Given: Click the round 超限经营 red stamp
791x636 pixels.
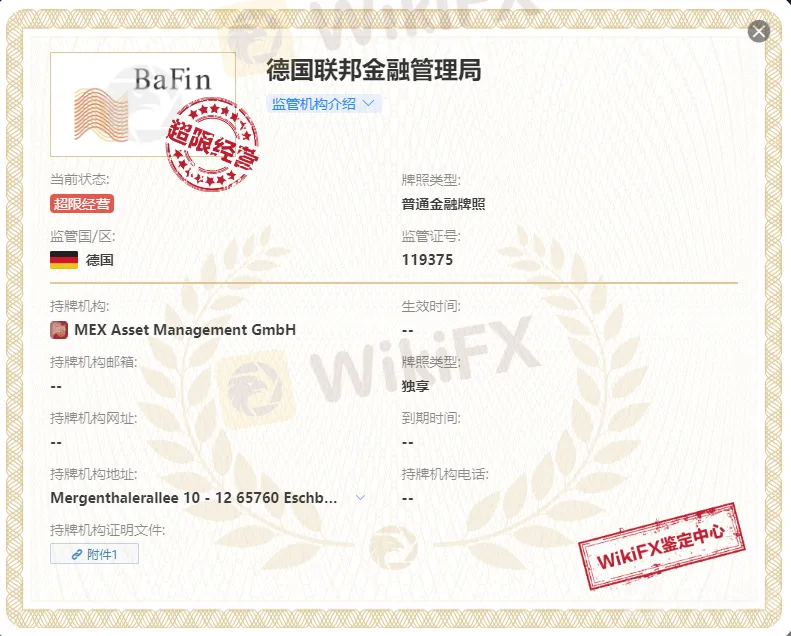Looking at the screenshot, I should tap(212, 145).
